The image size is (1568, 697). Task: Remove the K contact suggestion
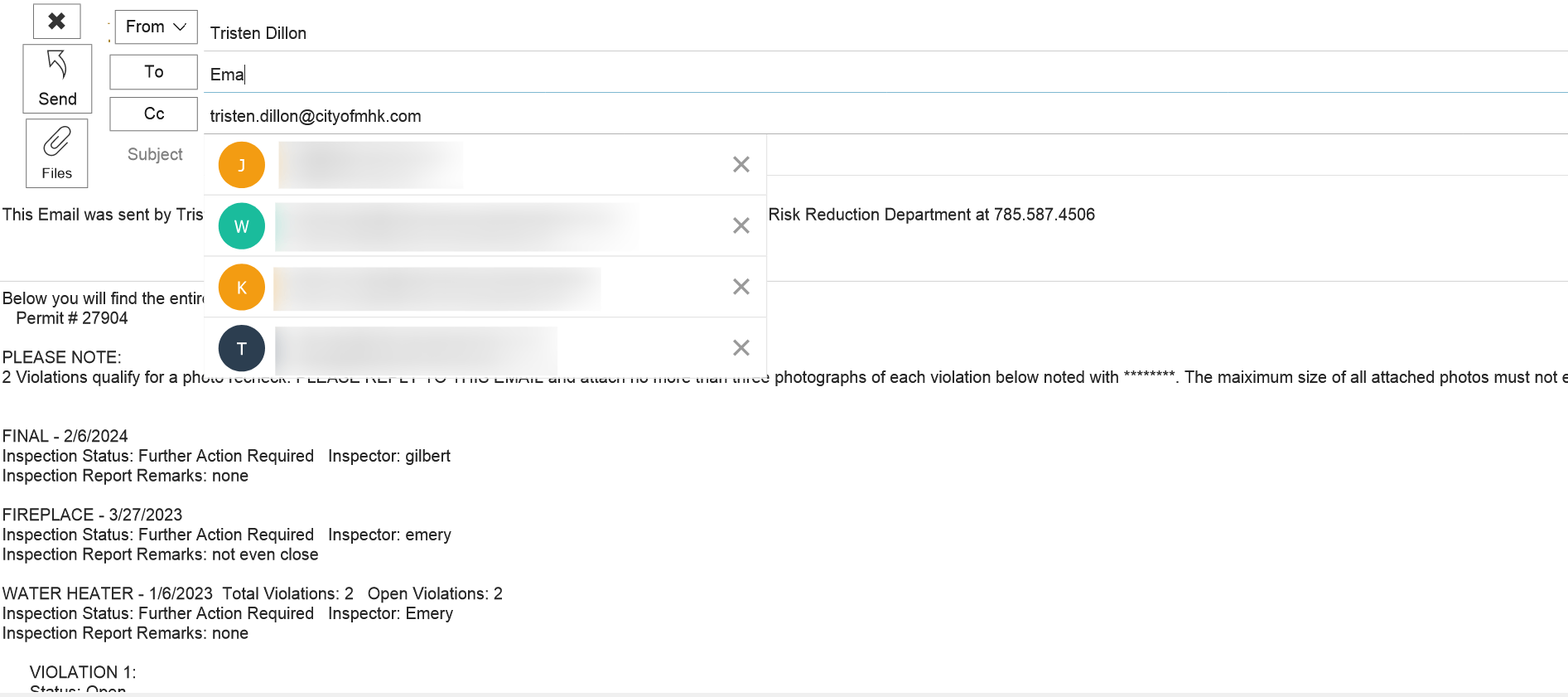pos(741,287)
